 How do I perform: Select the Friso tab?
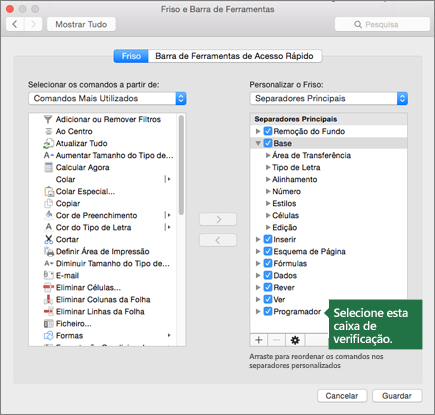coord(131,56)
